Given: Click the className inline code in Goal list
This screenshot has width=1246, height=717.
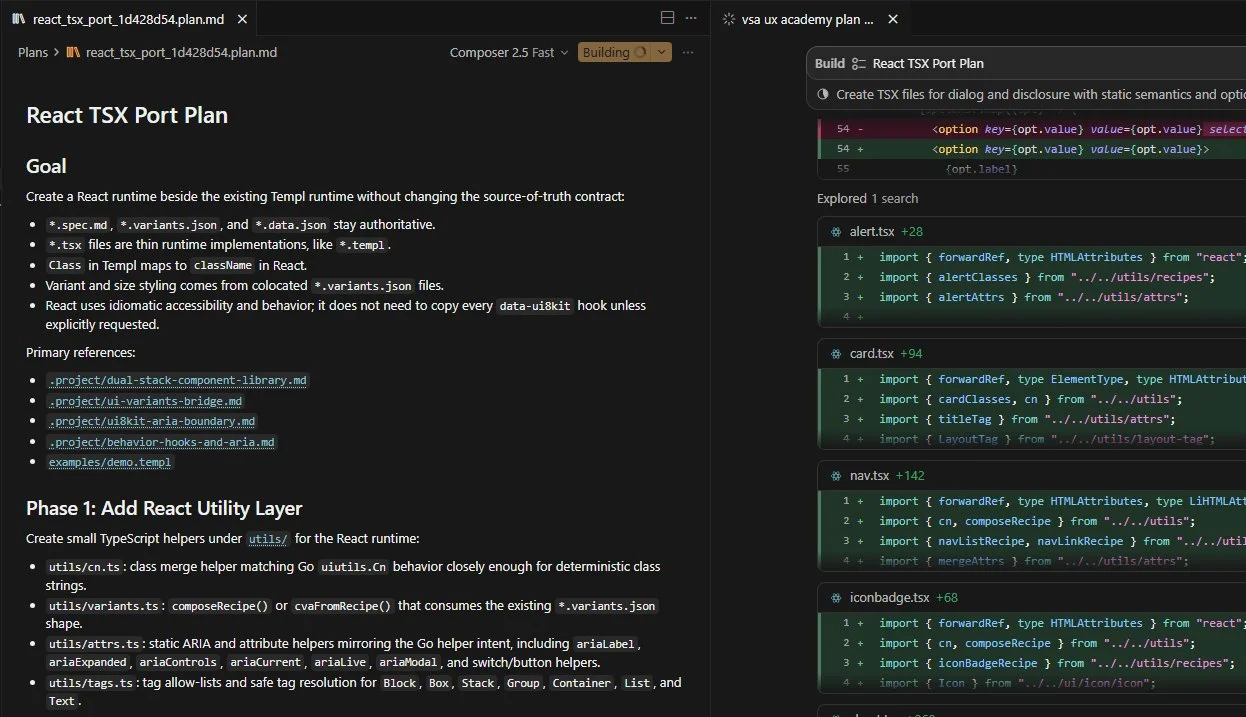Looking at the screenshot, I should coord(222,265).
